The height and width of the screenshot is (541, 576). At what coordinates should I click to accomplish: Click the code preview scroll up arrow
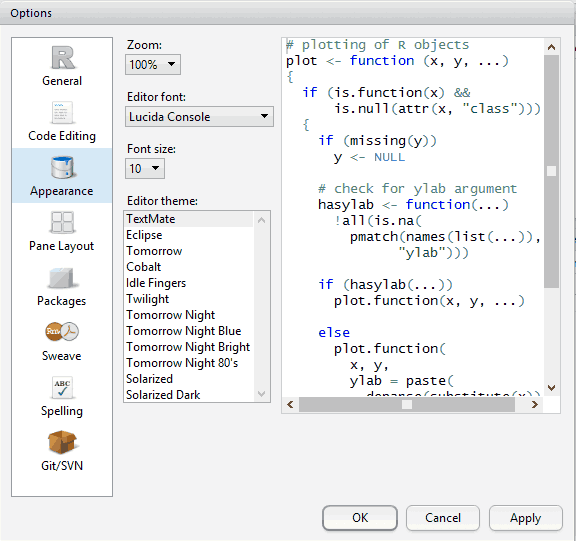pos(551,47)
